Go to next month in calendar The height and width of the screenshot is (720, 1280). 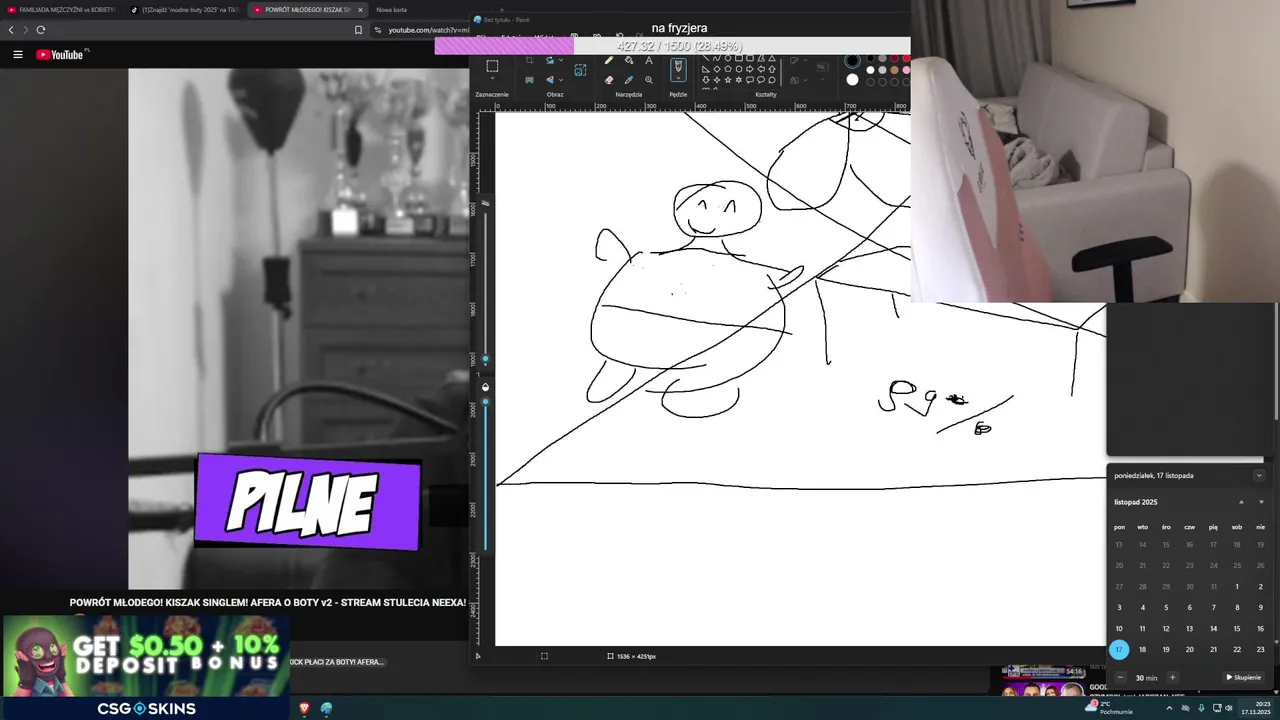click(x=1261, y=502)
